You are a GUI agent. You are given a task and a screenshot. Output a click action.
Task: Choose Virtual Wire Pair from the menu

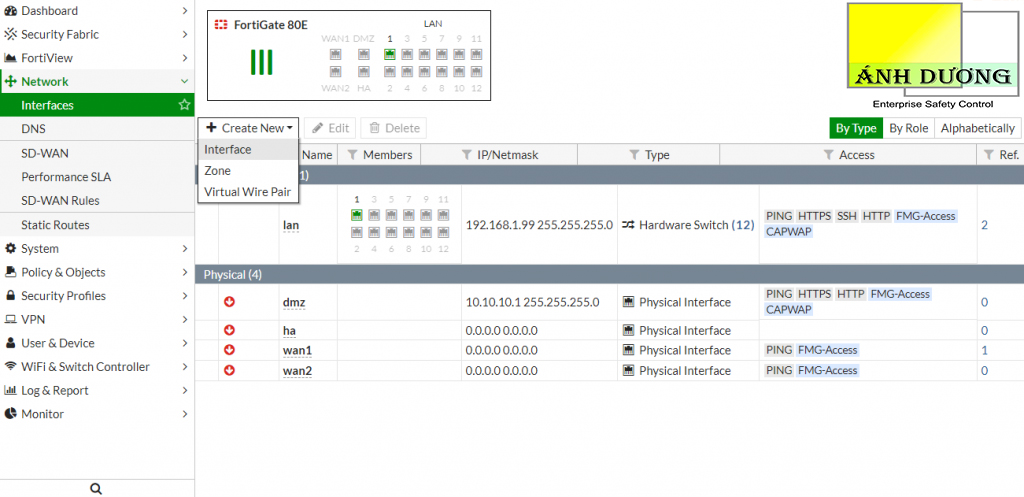[248, 192]
